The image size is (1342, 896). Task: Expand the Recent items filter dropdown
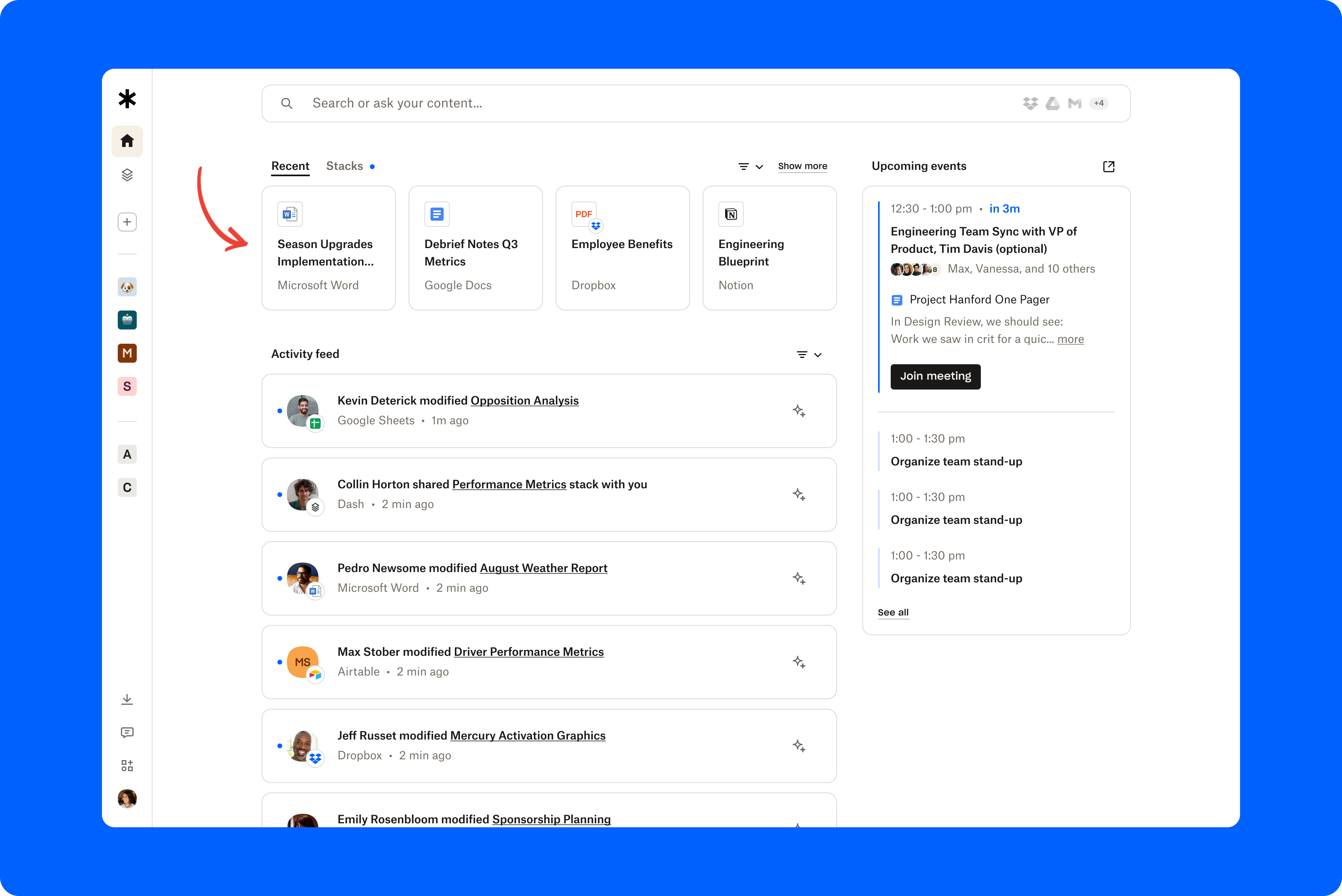[749, 166]
